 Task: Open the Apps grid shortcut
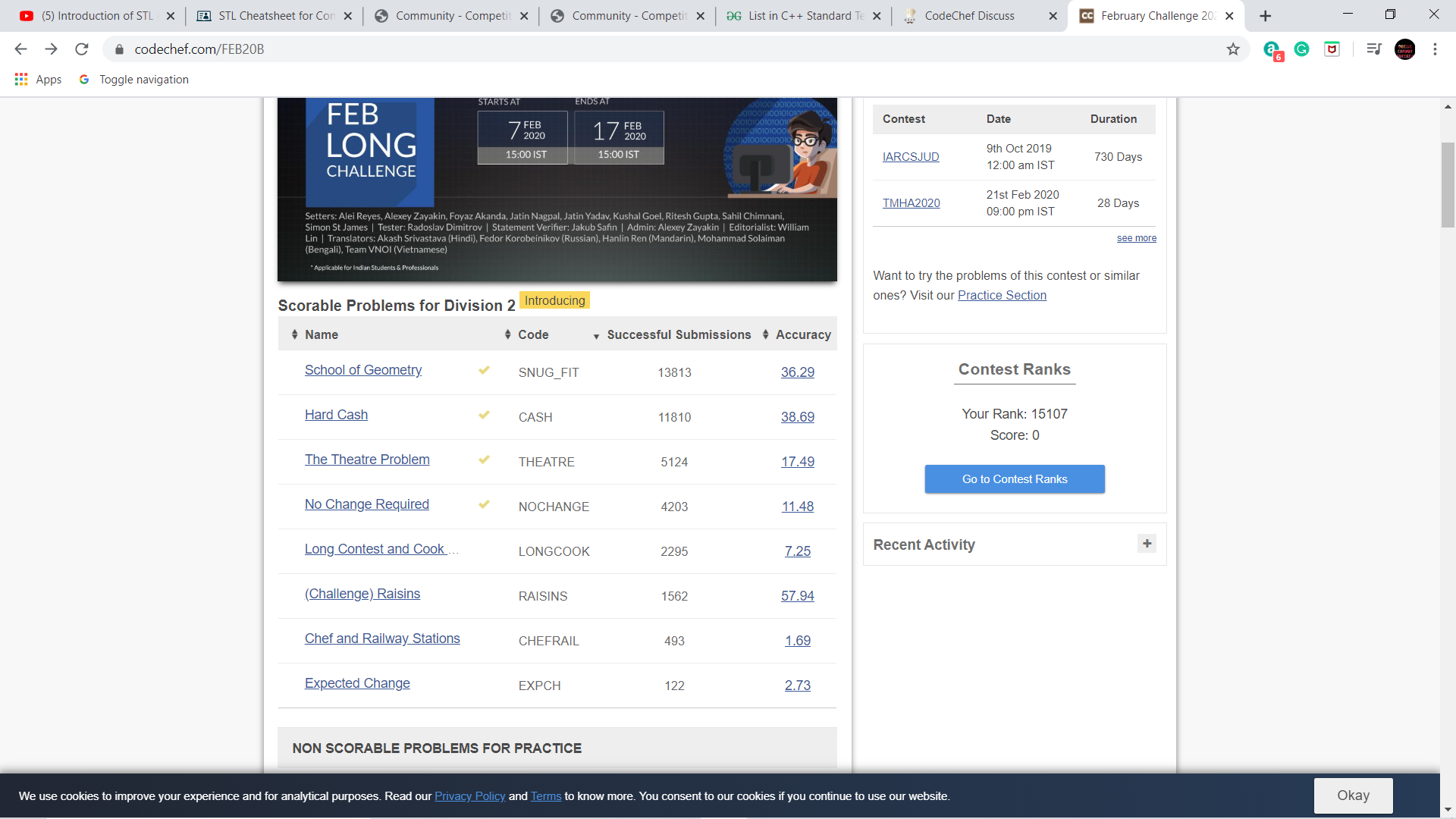click(21, 80)
